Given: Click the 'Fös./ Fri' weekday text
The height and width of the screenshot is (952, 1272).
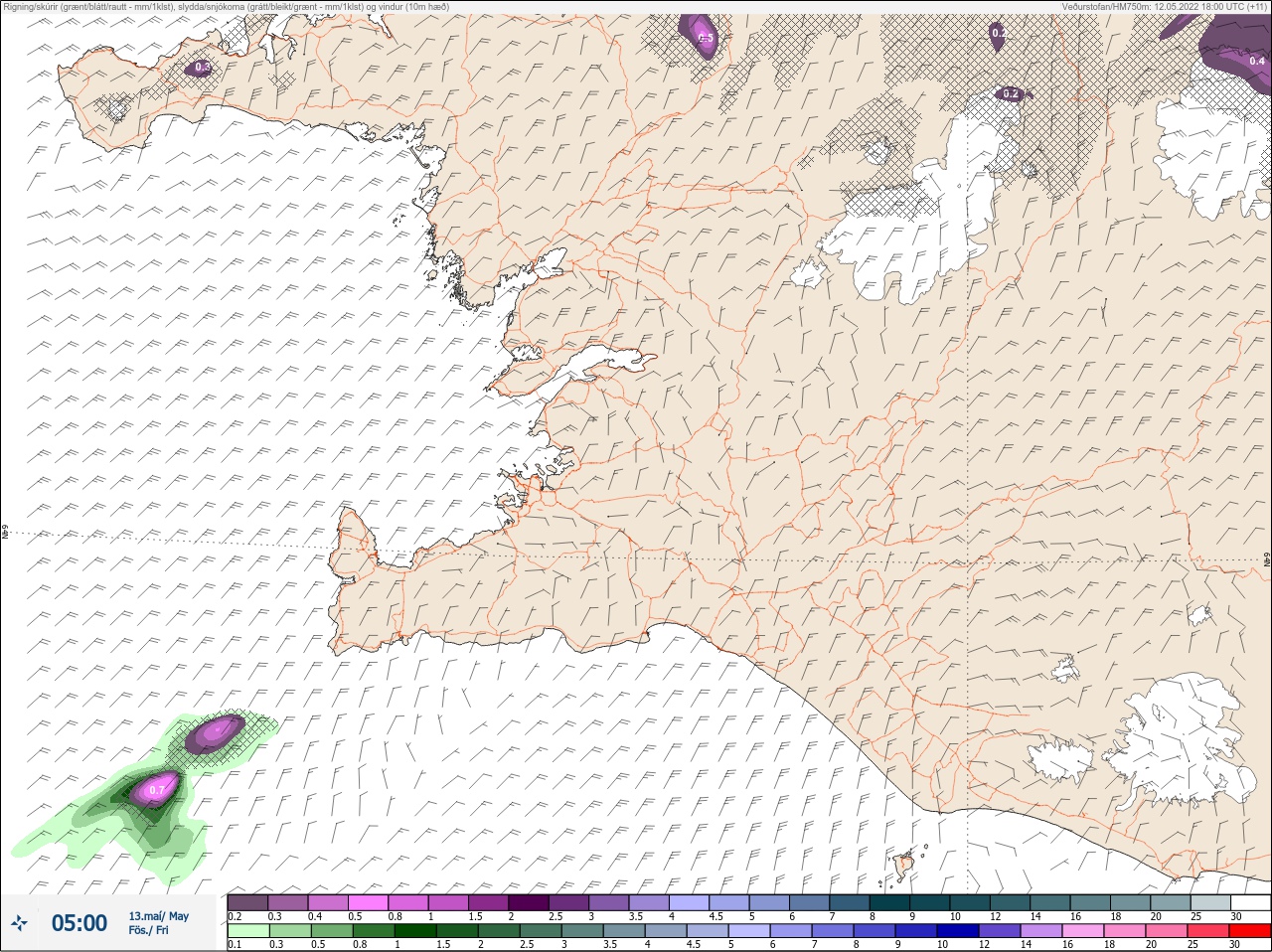Looking at the screenshot, I should [x=148, y=930].
